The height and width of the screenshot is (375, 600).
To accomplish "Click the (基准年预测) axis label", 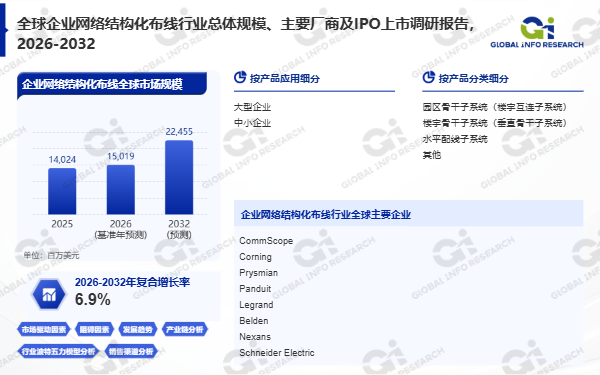I will (x=121, y=235).
